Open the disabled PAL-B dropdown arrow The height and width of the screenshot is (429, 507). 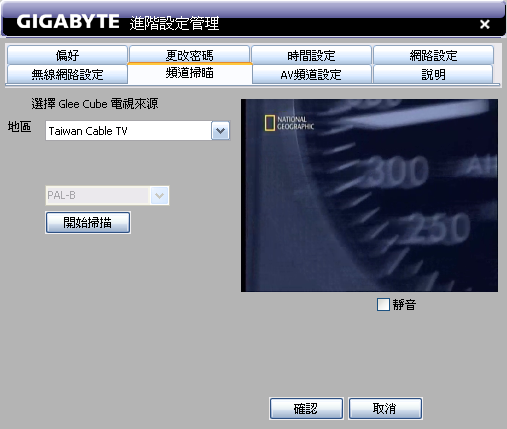point(160,195)
